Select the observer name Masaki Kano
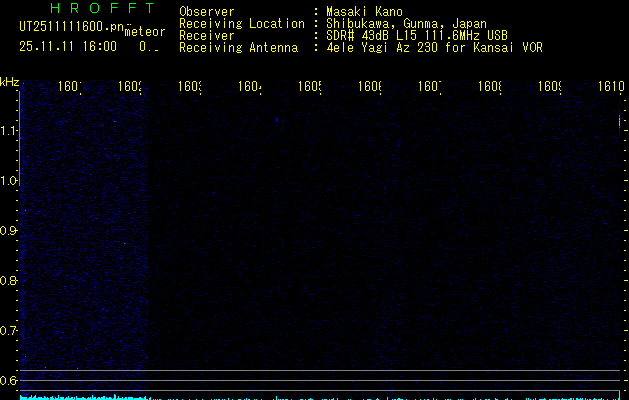The height and width of the screenshot is (400, 629). (x=364, y=12)
